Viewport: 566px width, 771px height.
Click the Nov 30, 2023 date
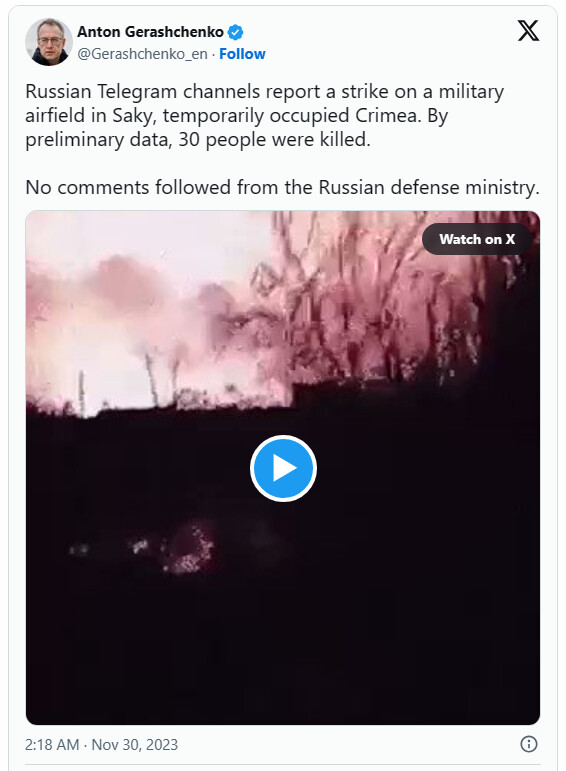coord(134,744)
